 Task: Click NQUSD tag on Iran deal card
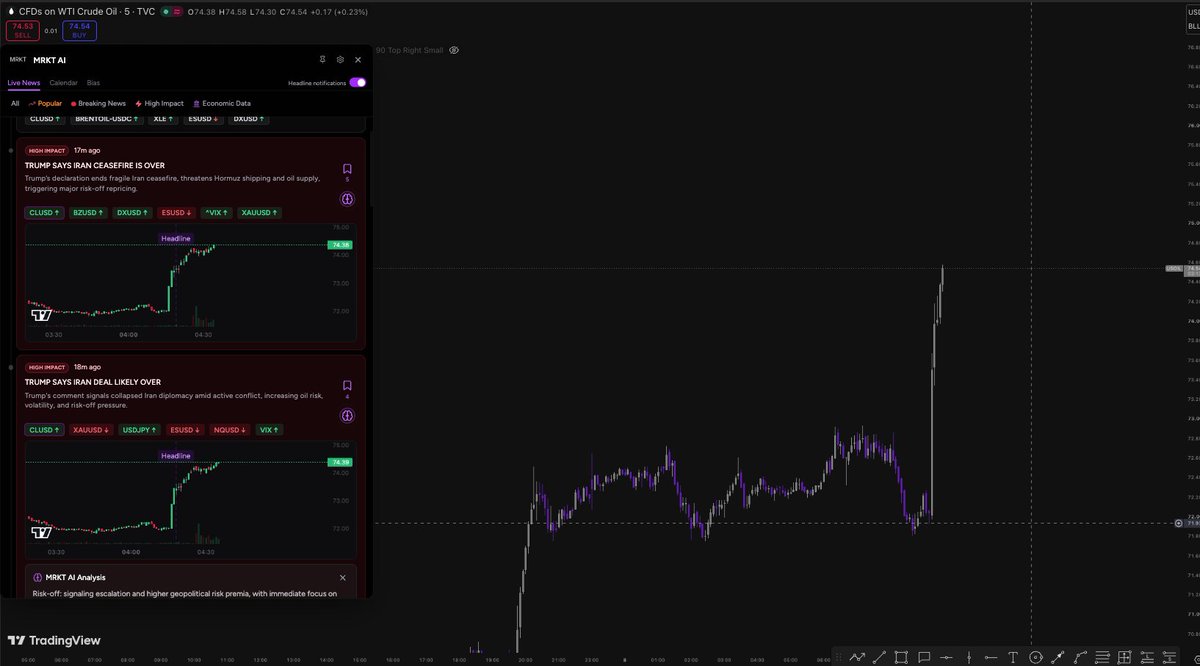pyautogui.click(x=229, y=430)
